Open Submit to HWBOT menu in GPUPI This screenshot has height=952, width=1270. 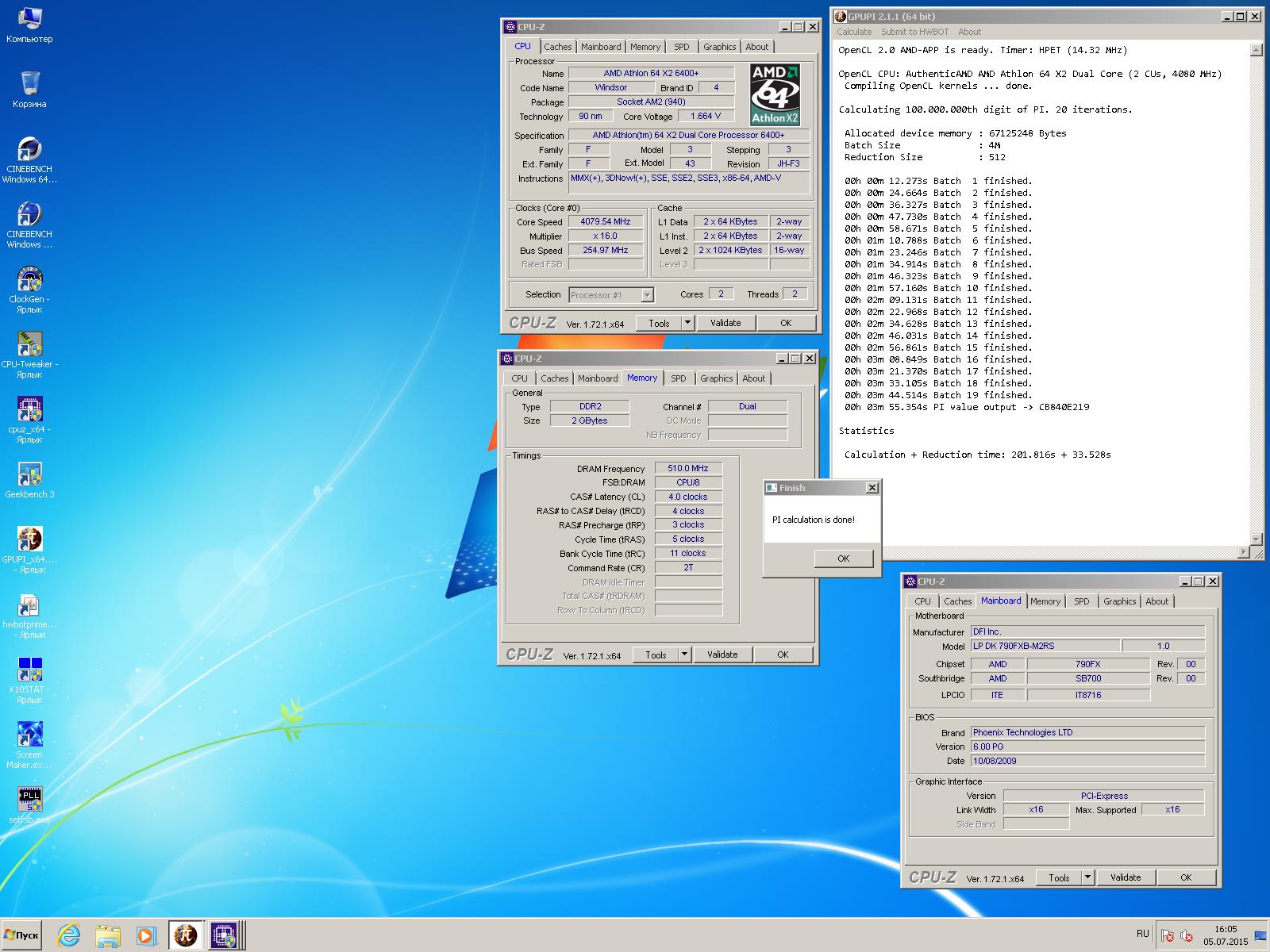tap(914, 32)
